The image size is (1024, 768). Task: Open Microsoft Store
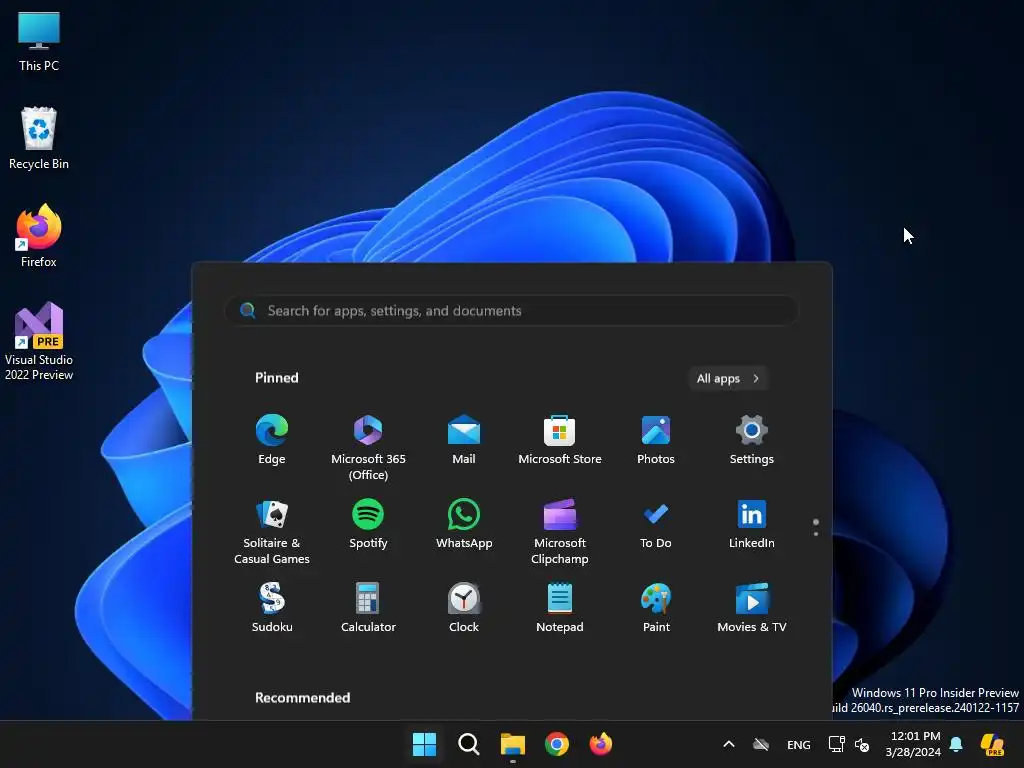(560, 439)
